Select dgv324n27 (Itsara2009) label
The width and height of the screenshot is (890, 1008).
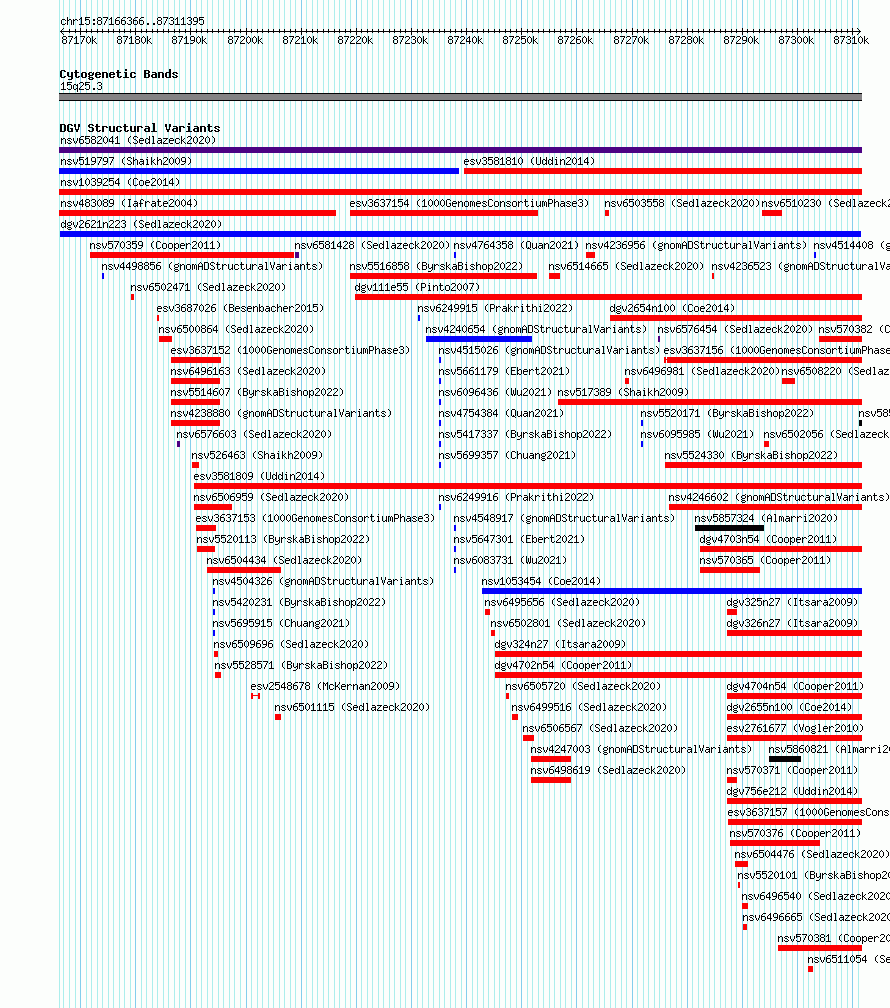[x=559, y=644]
